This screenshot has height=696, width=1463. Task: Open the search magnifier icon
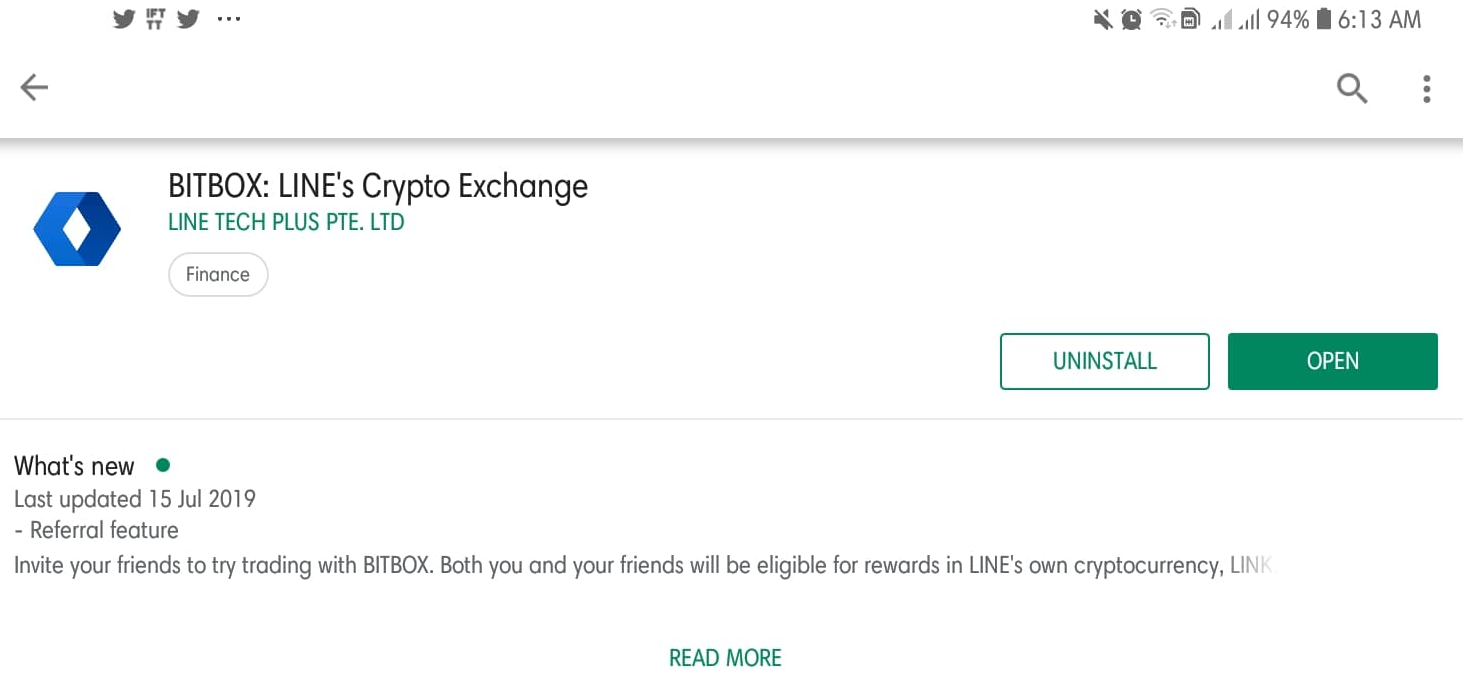pos(1352,88)
